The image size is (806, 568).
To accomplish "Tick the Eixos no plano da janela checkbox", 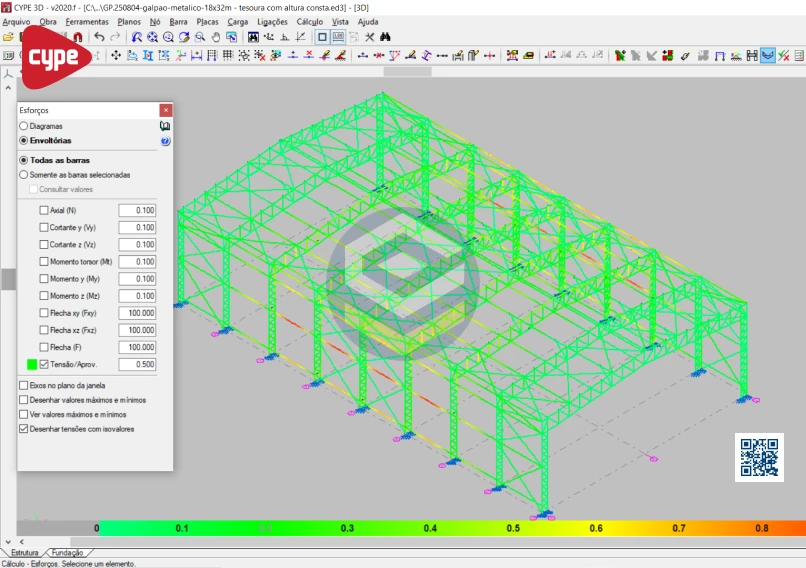I will 24,385.
